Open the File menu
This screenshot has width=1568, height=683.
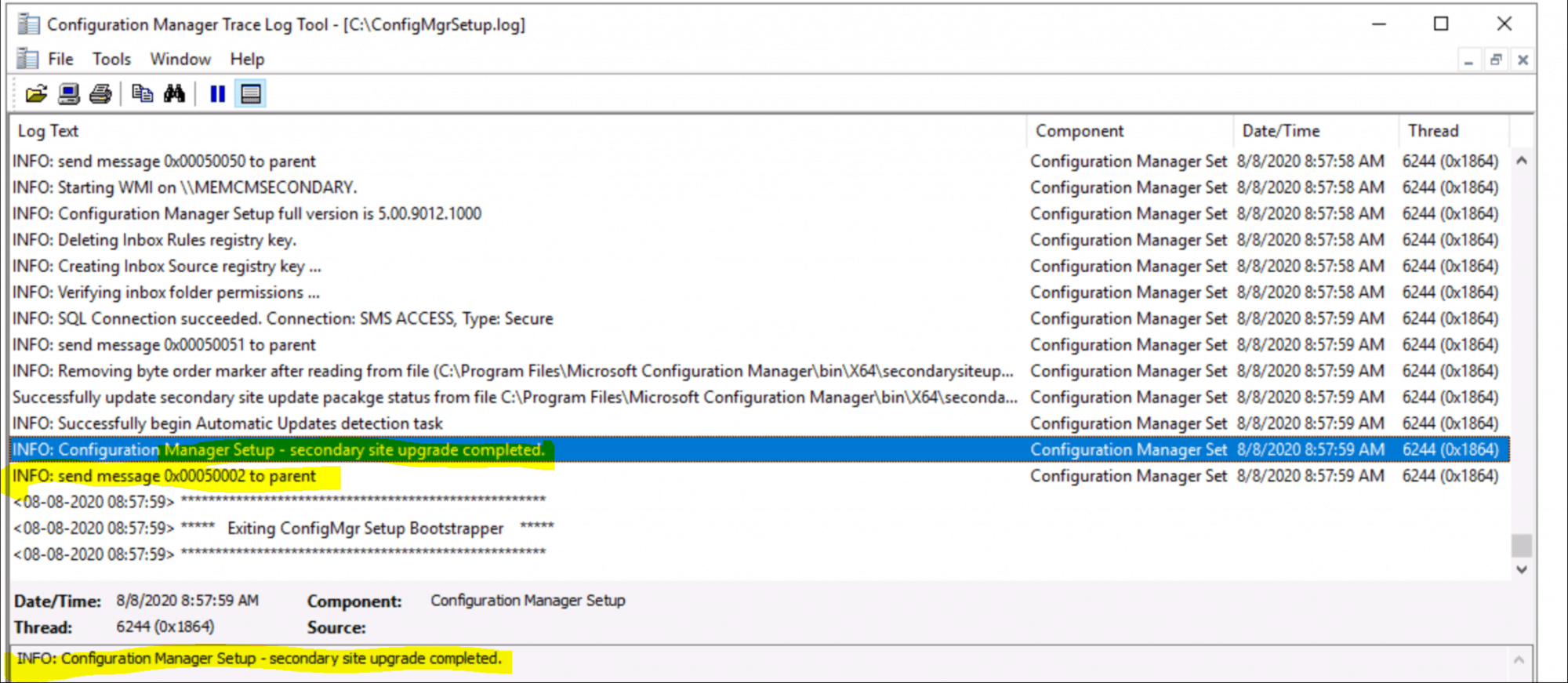pyautogui.click(x=60, y=59)
